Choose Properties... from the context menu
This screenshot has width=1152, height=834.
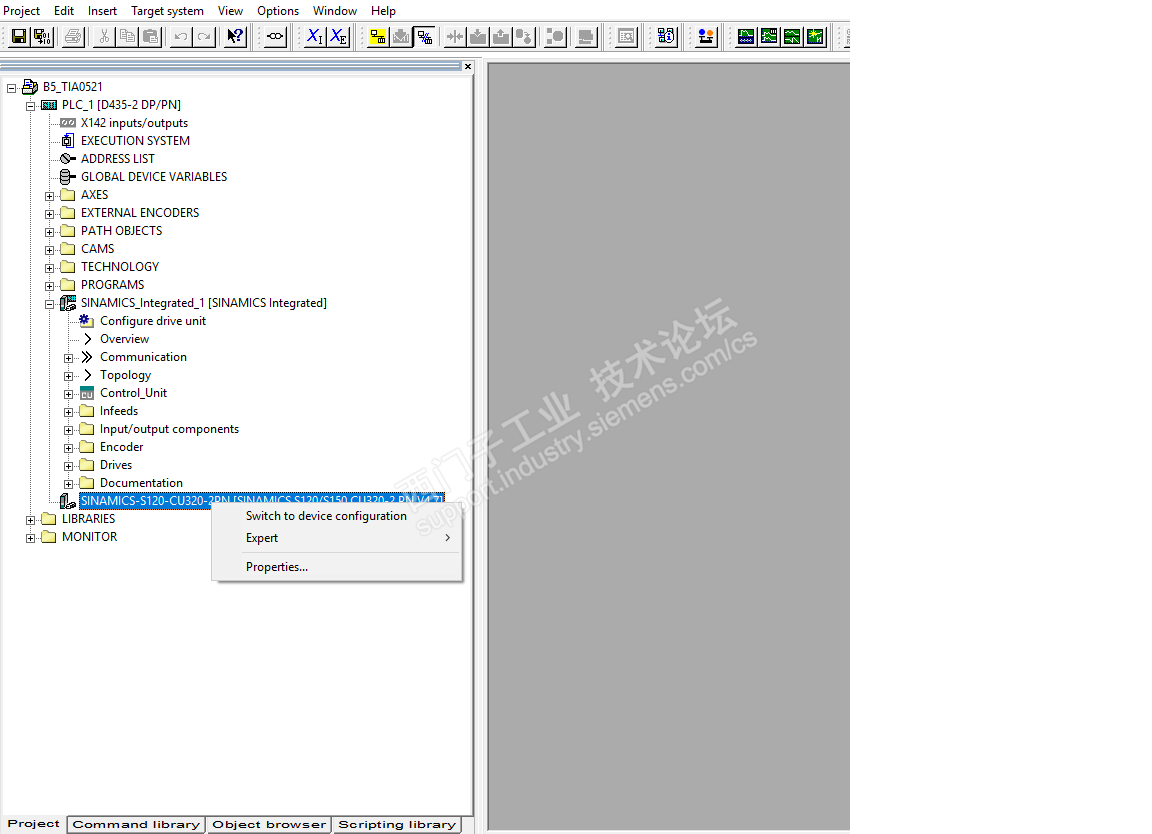tap(337, 567)
